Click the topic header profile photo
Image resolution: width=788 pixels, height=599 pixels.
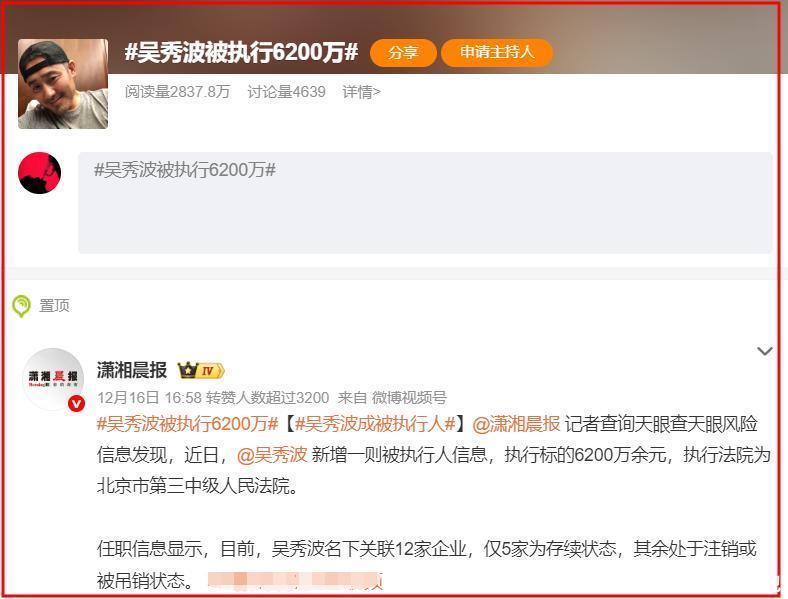[x=63, y=84]
